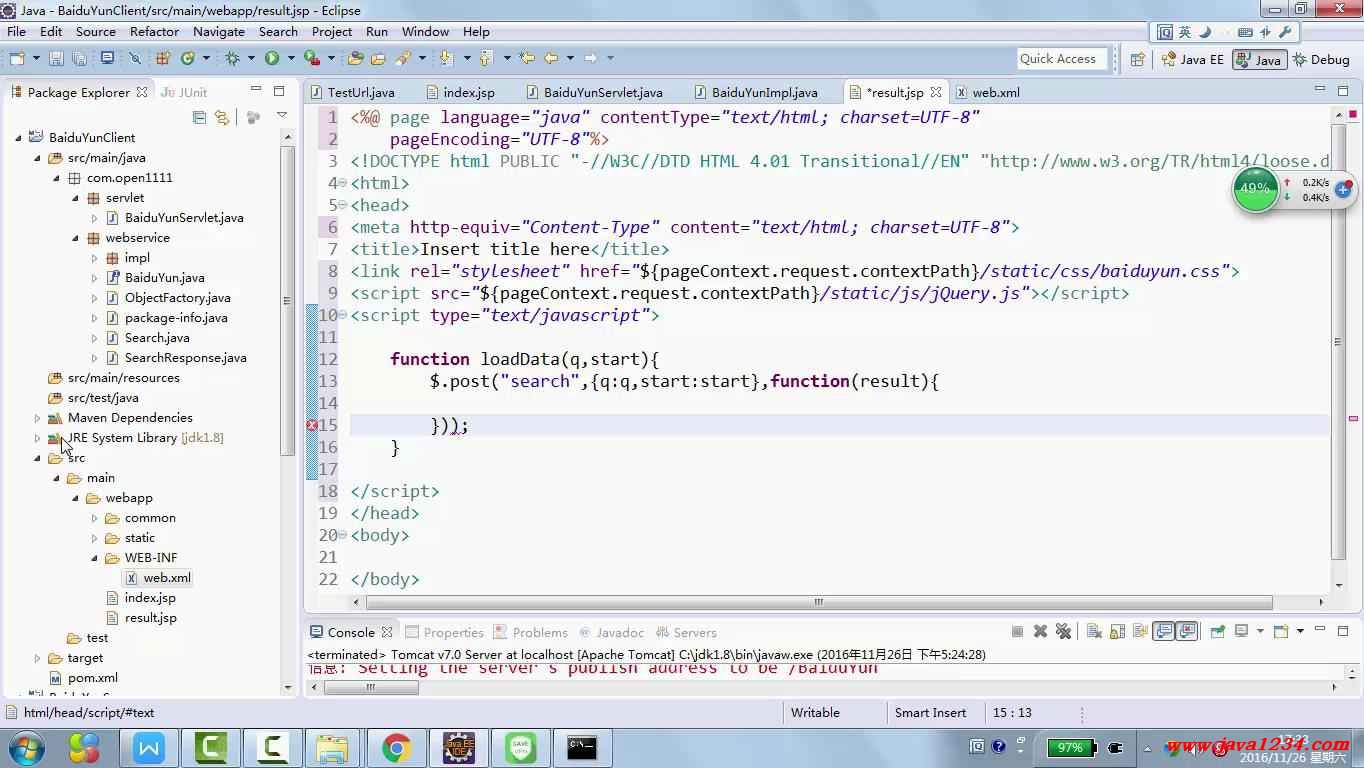This screenshot has width=1364, height=768.
Task: Open the Window menu
Action: point(425,32)
